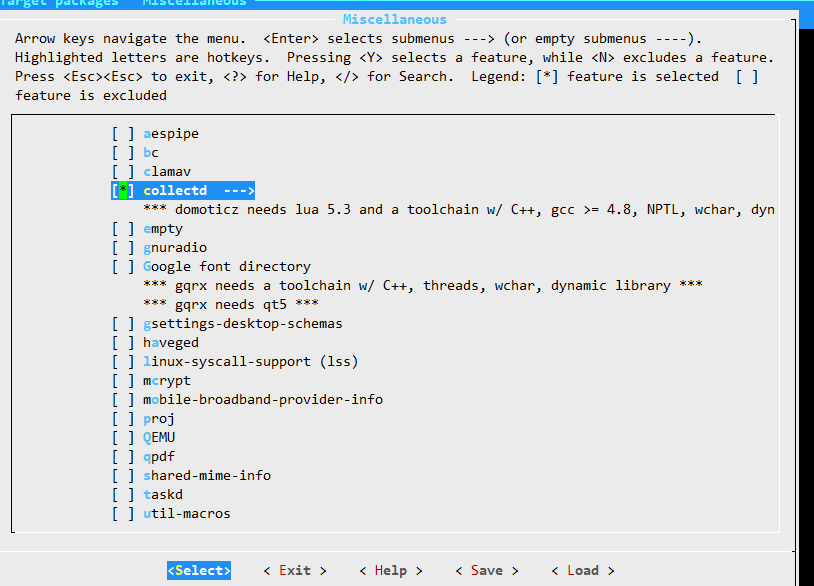Select the util-macros entry label
Viewport: 814px width, 586px height.
coord(187,514)
